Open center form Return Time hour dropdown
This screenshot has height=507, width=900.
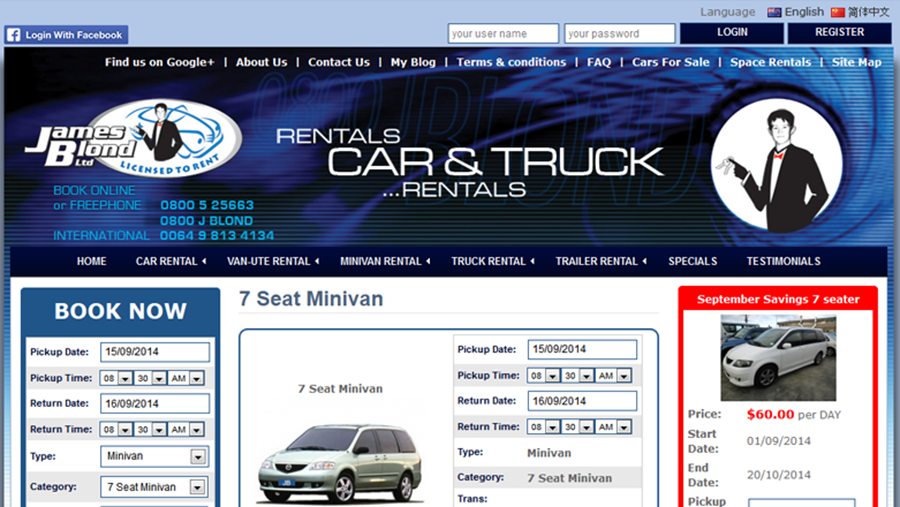coord(543,427)
